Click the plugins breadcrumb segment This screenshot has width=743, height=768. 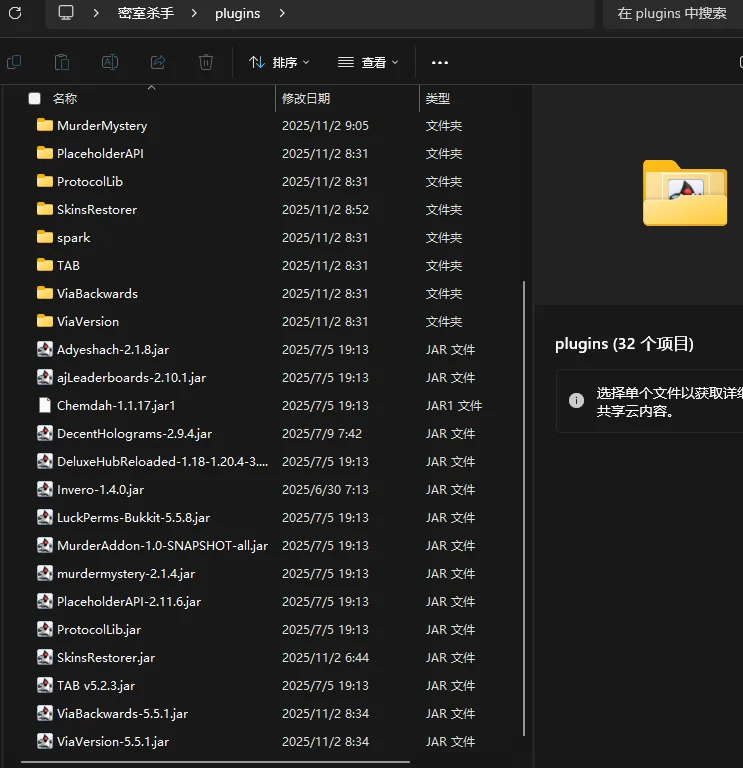(x=238, y=13)
